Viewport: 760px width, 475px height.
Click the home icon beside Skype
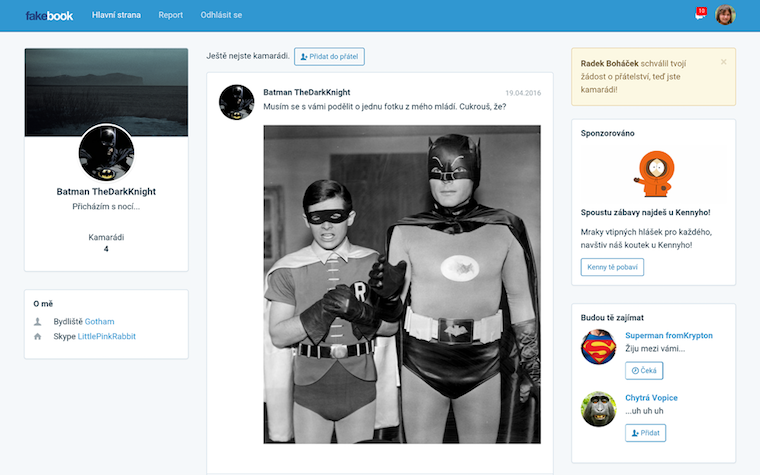37,336
